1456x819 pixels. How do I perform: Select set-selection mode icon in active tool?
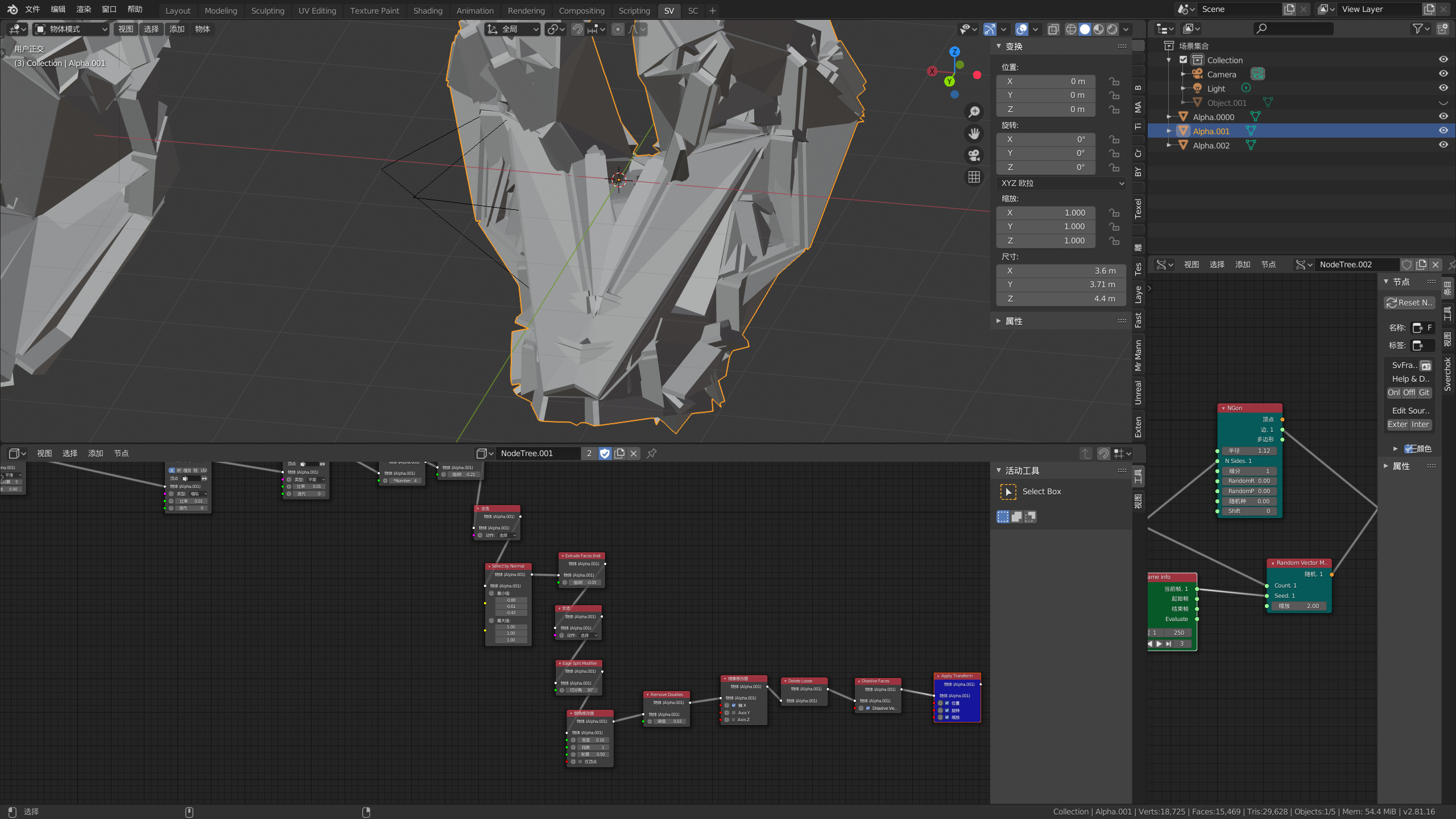click(x=1003, y=516)
